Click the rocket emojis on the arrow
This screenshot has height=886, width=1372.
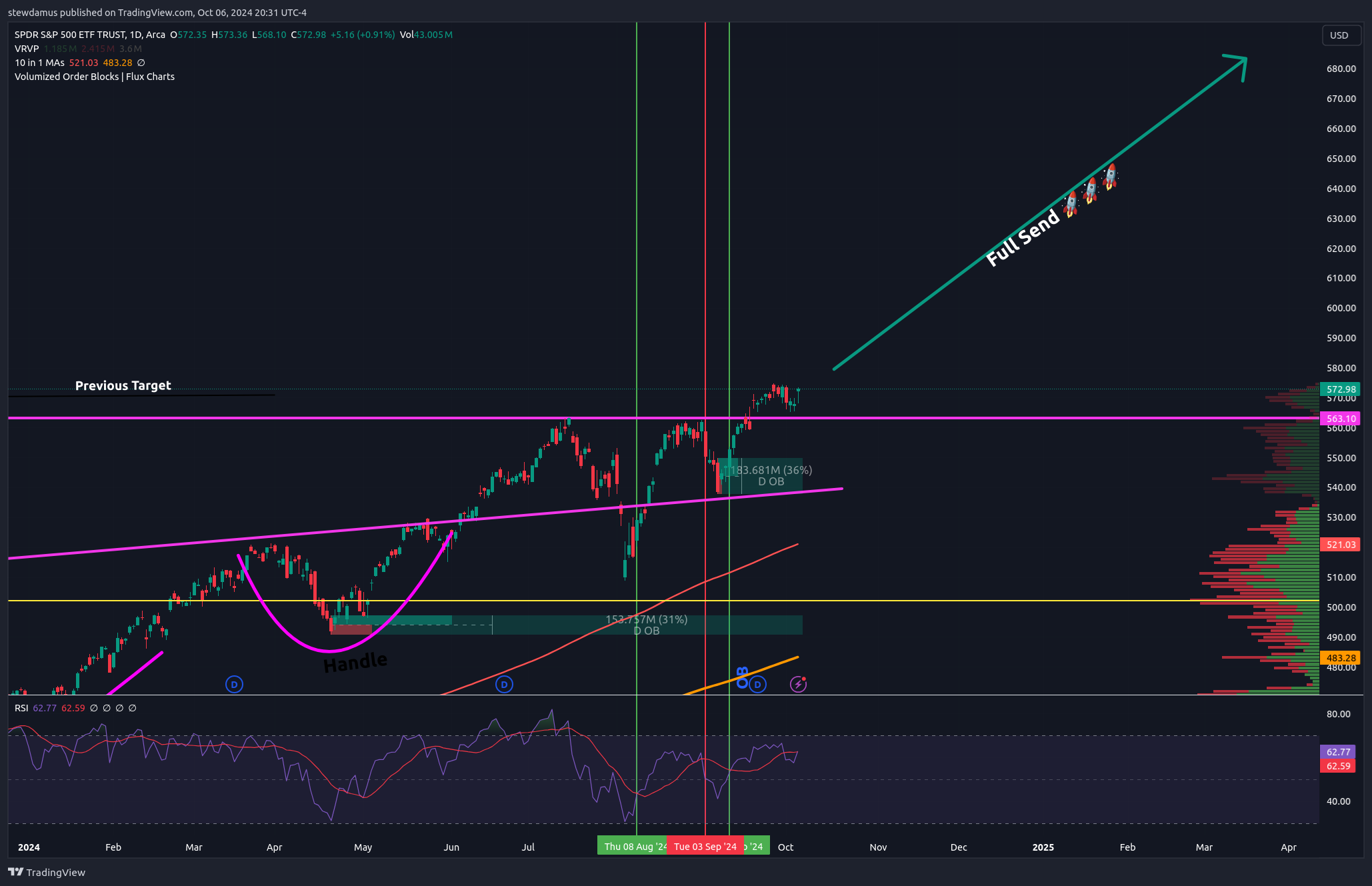[1091, 190]
